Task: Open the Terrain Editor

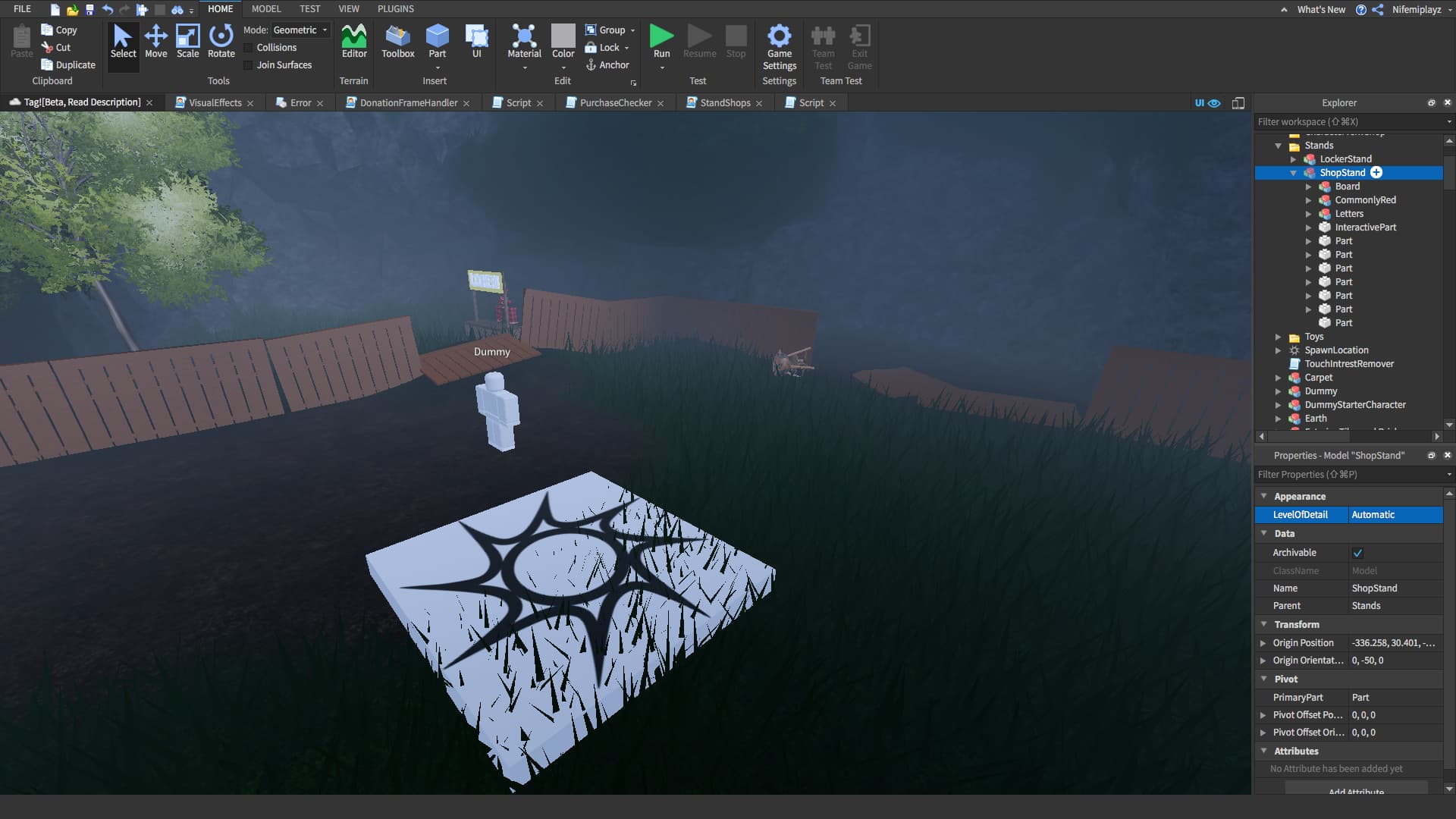Action: point(353,41)
